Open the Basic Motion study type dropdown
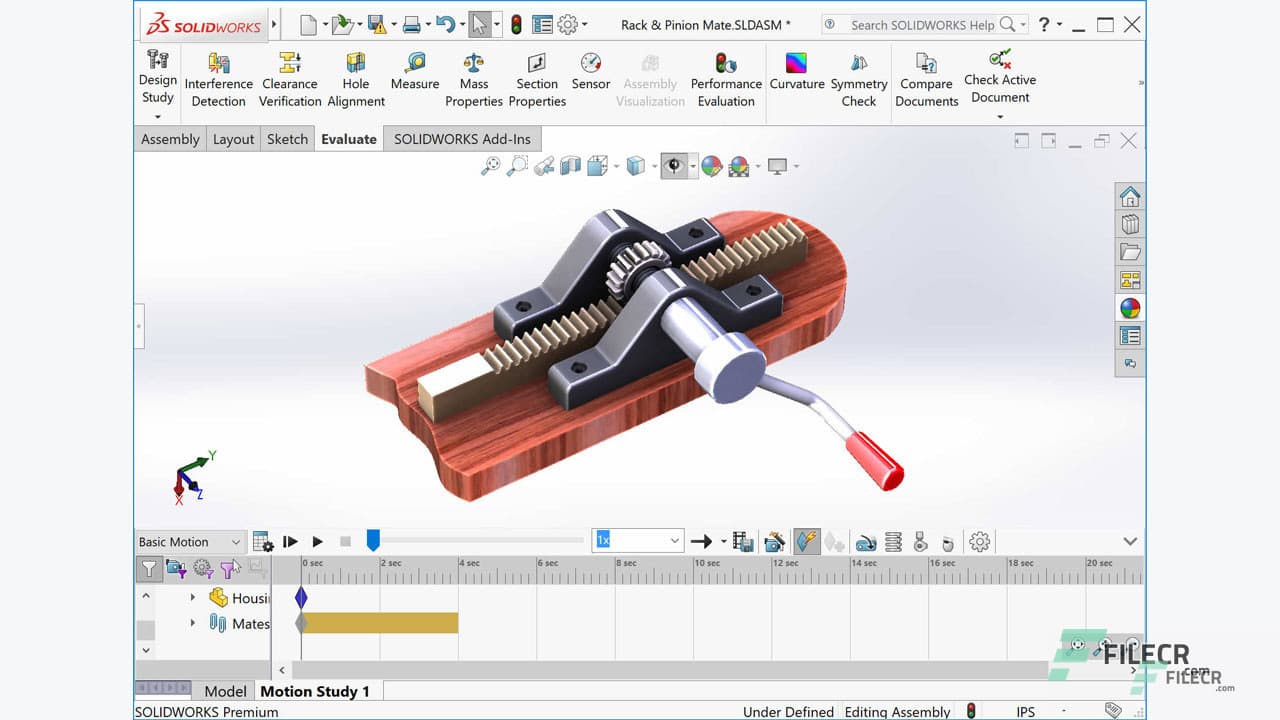Viewport: 1280px width, 720px height. pyautogui.click(x=188, y=541)
